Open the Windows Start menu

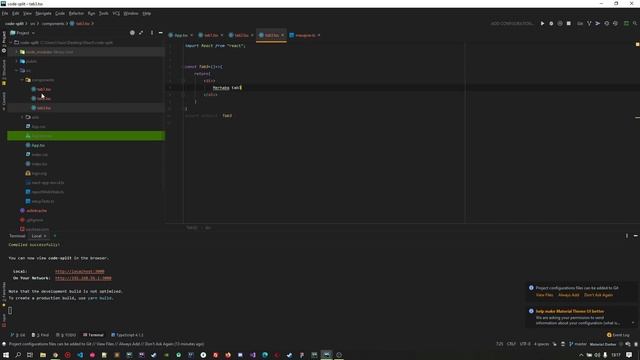[x=6, y=355]
